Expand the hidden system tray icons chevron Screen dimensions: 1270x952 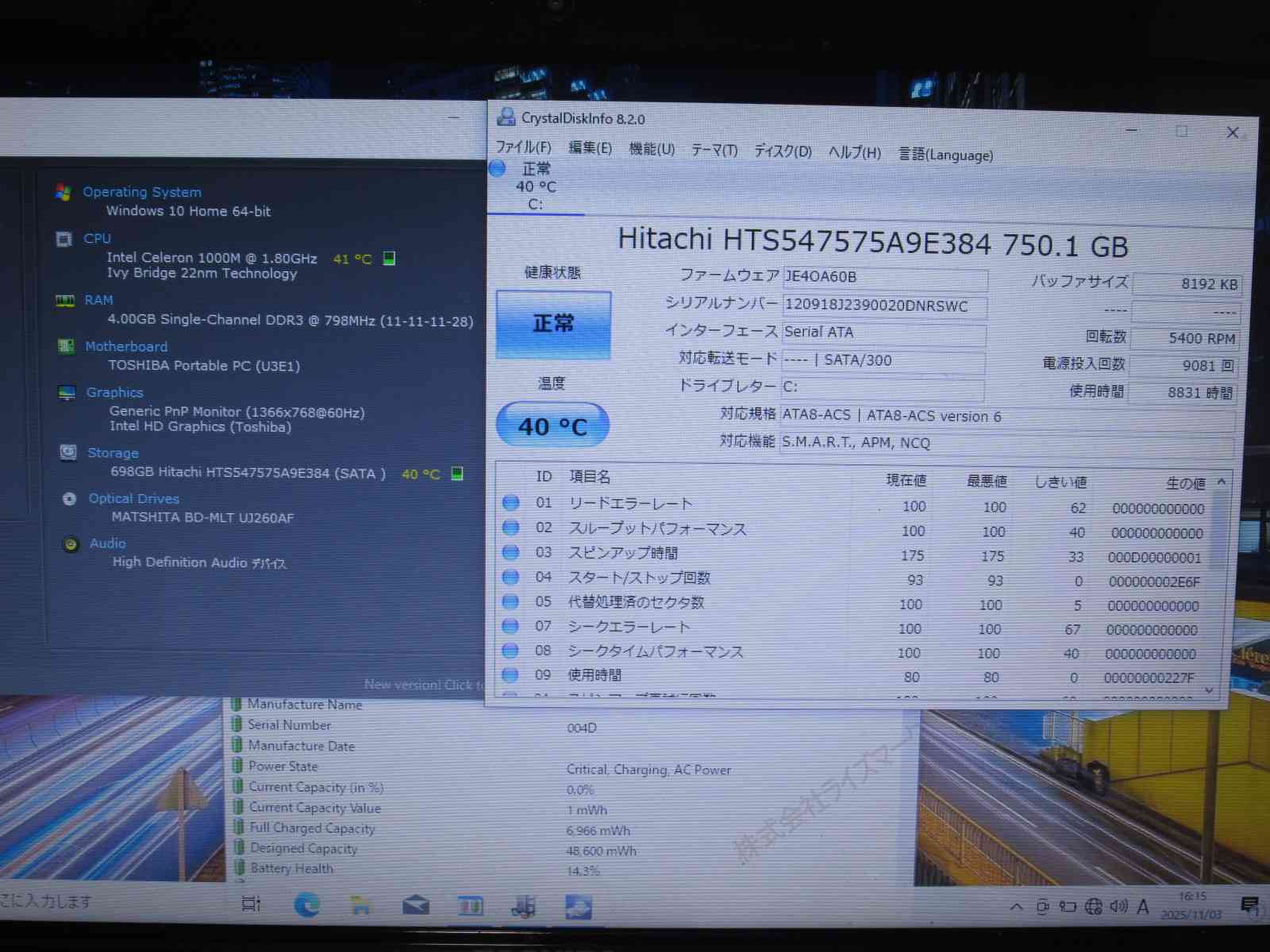coord(1016,907)
